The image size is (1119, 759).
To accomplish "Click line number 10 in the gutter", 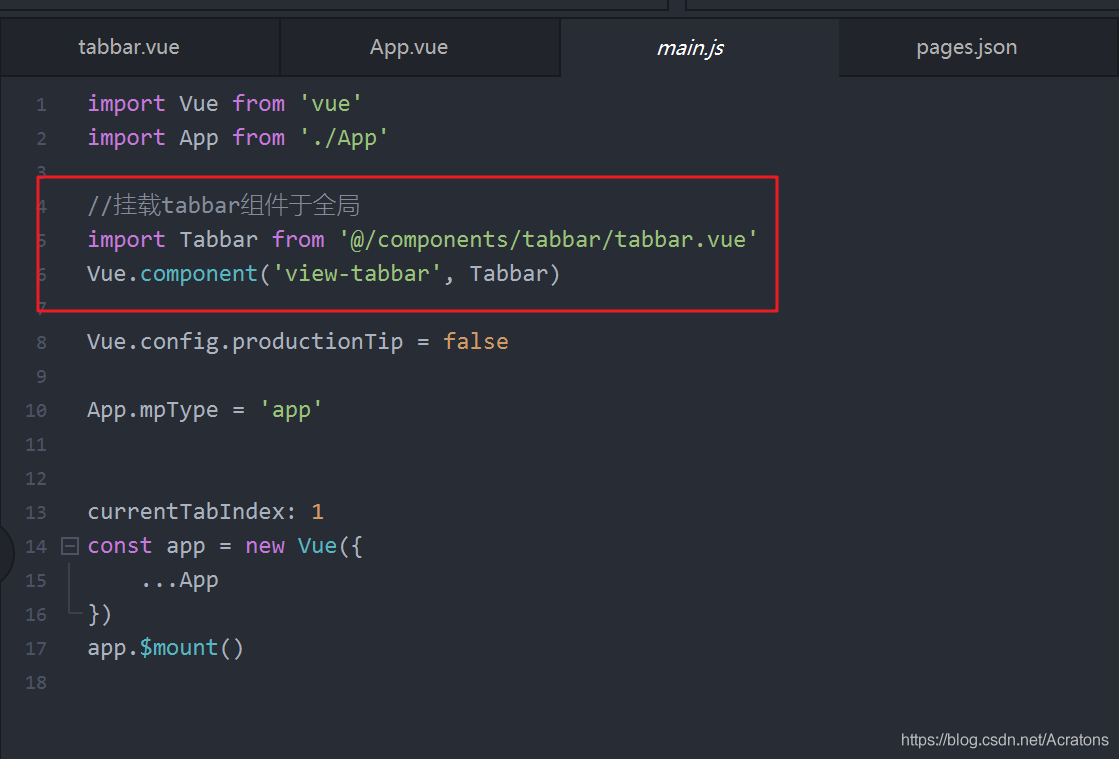I will coord(36,411).
